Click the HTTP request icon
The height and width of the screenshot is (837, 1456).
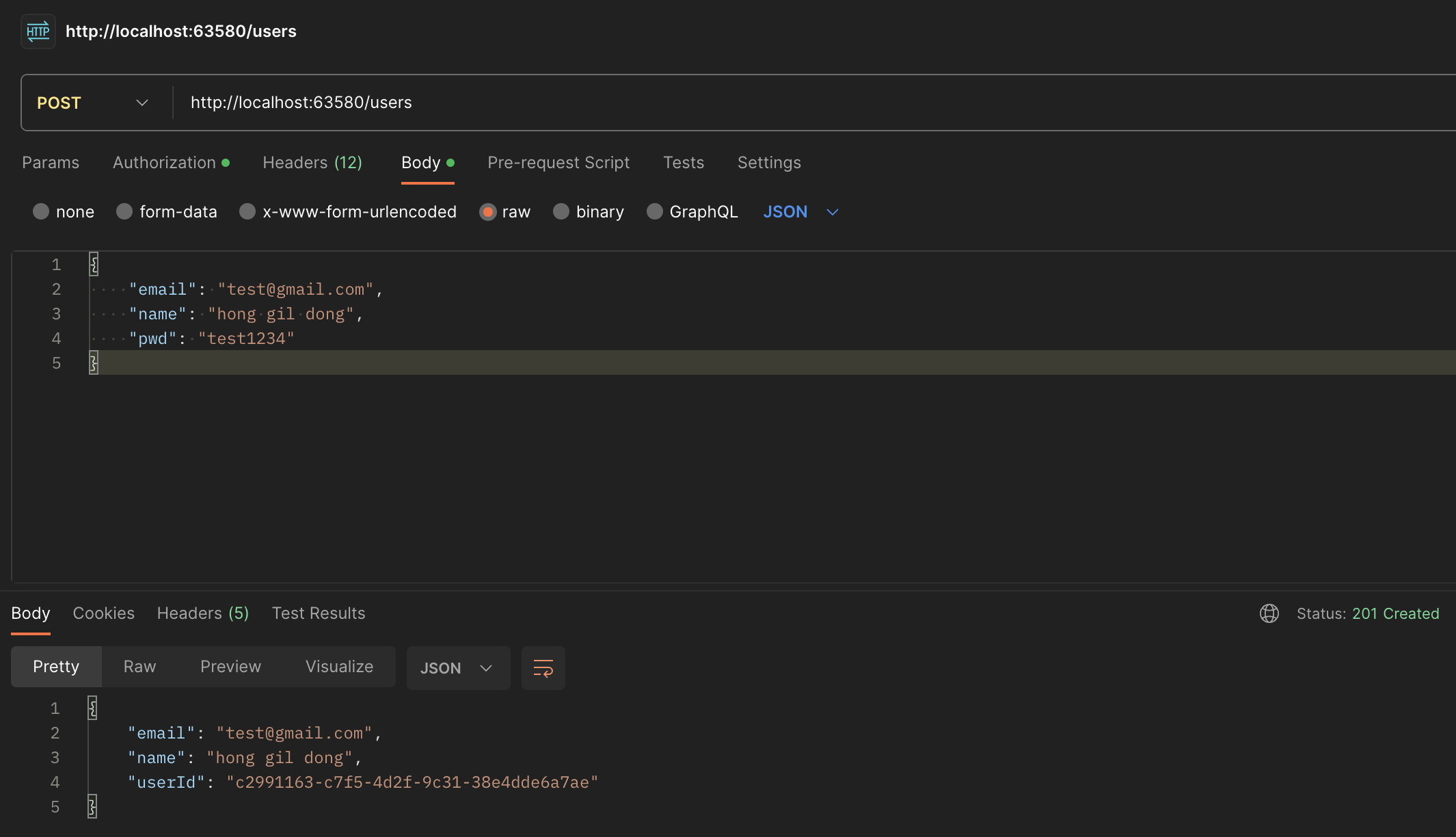click(x=38, y=31)
